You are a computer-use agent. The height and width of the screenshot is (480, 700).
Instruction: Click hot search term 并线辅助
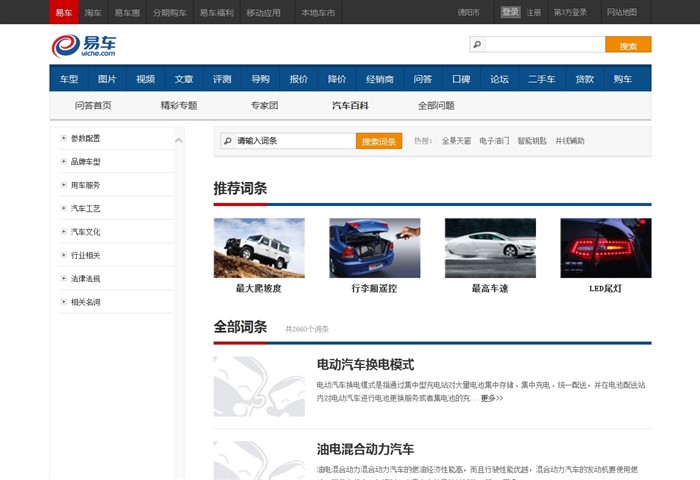pyautogui.click(x=570, y=141)
